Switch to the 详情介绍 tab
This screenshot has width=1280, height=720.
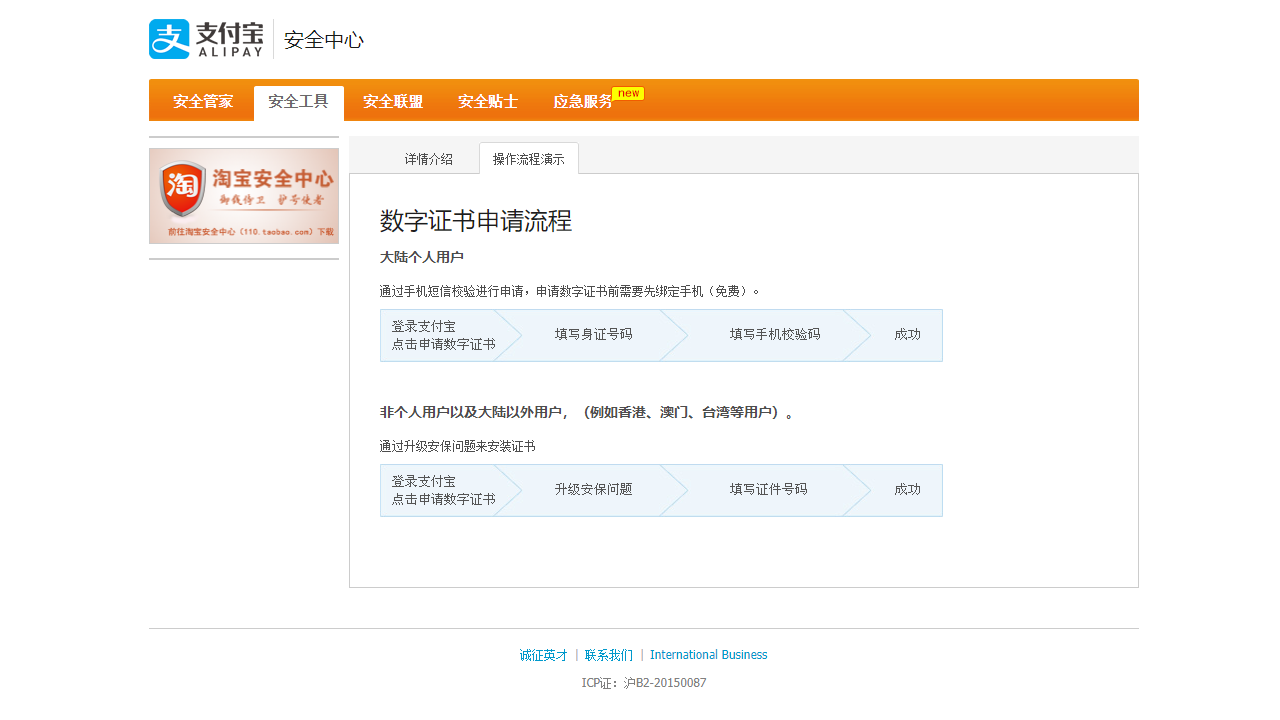428,158
